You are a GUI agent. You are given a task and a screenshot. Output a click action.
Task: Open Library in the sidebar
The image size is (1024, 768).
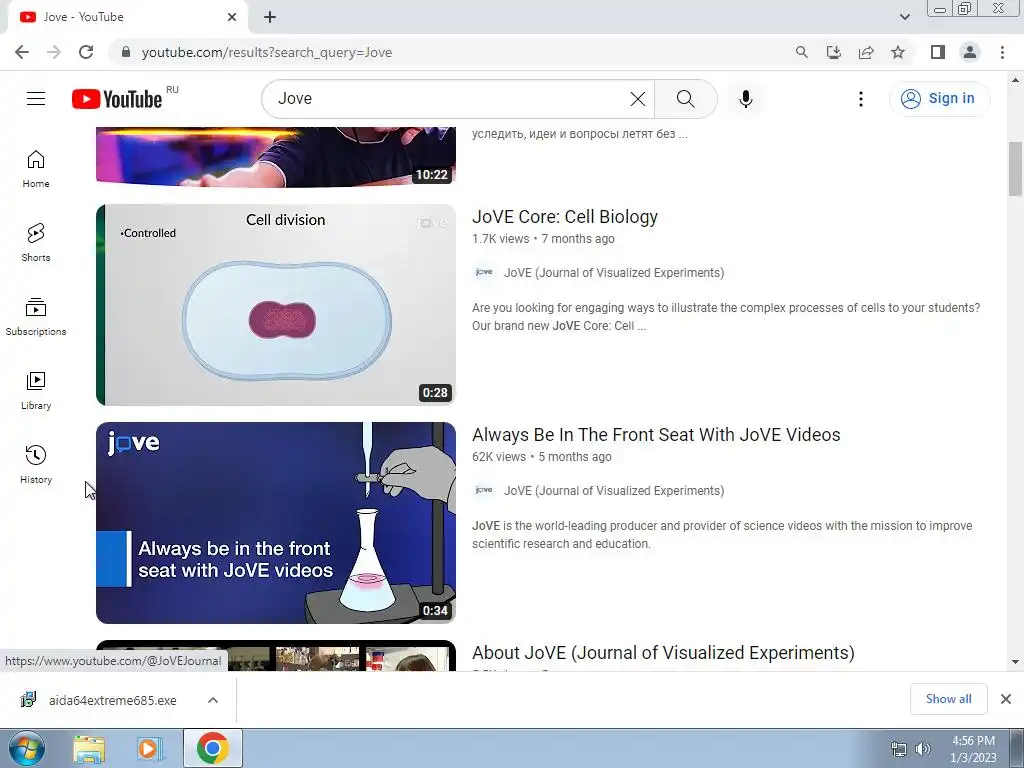click(36, 391)
